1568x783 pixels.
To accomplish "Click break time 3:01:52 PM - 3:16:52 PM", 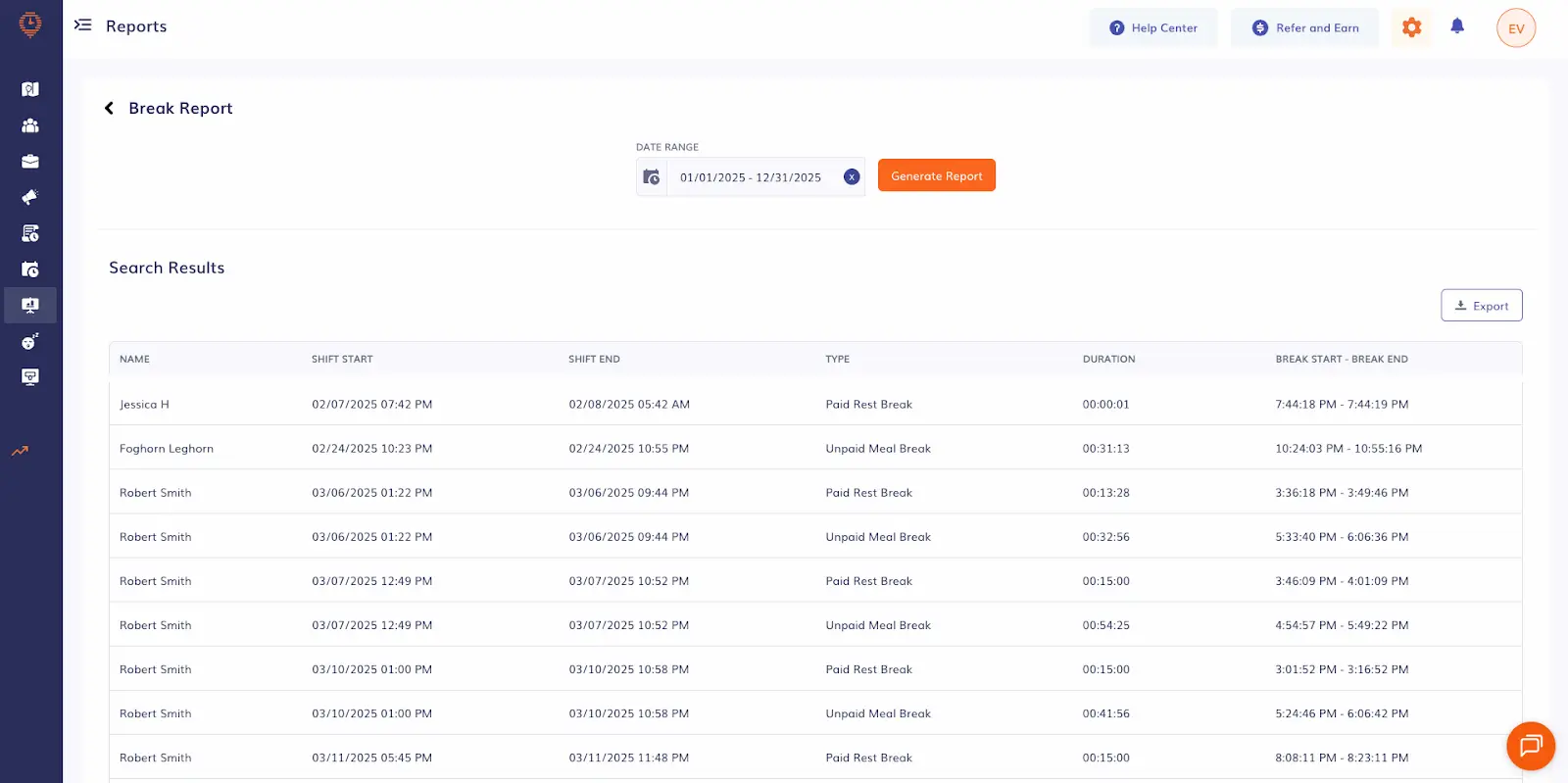I will click(x=1342, y=669).
